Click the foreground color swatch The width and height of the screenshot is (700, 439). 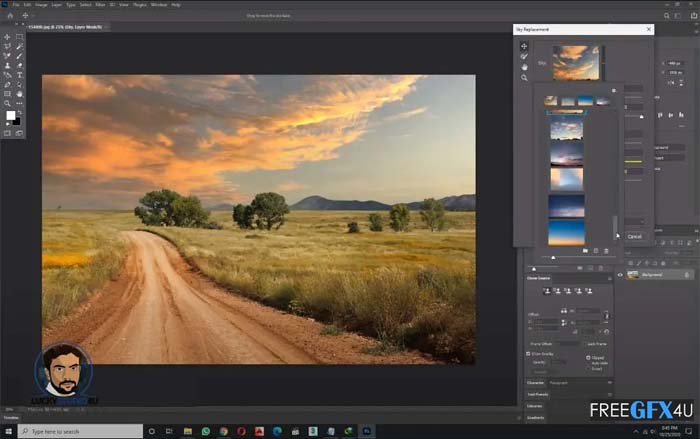(10, 116)
